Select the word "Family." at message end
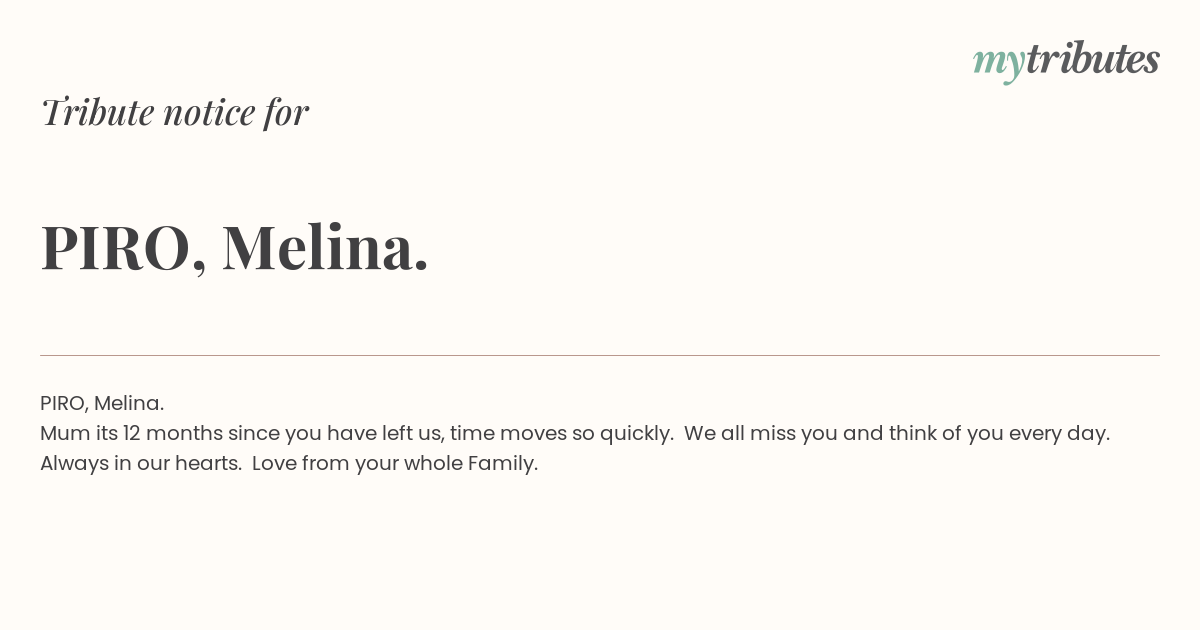Screen dimensions: 1200x630 click(x=503, y=464)
